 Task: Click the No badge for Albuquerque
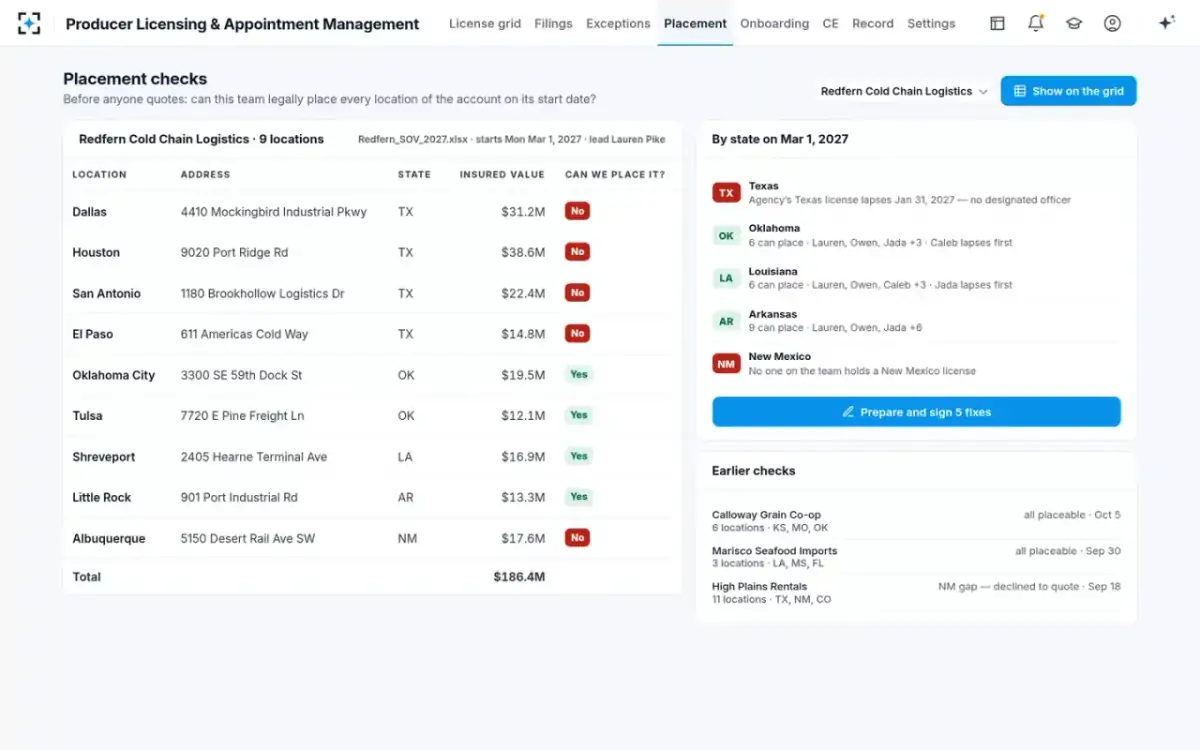pos(577,538)
